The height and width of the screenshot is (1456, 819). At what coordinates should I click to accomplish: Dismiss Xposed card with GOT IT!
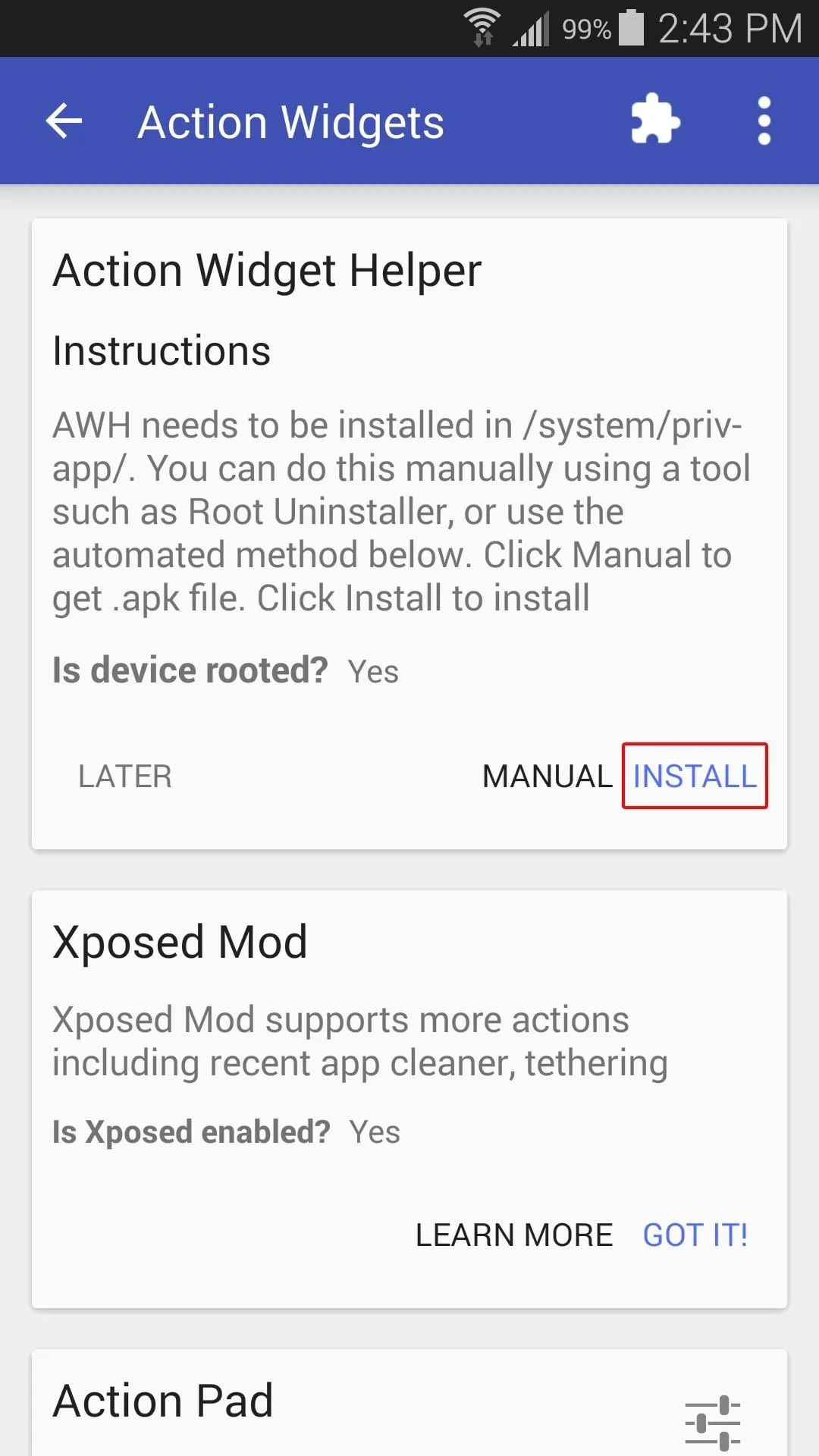[x=695, y=1235]
